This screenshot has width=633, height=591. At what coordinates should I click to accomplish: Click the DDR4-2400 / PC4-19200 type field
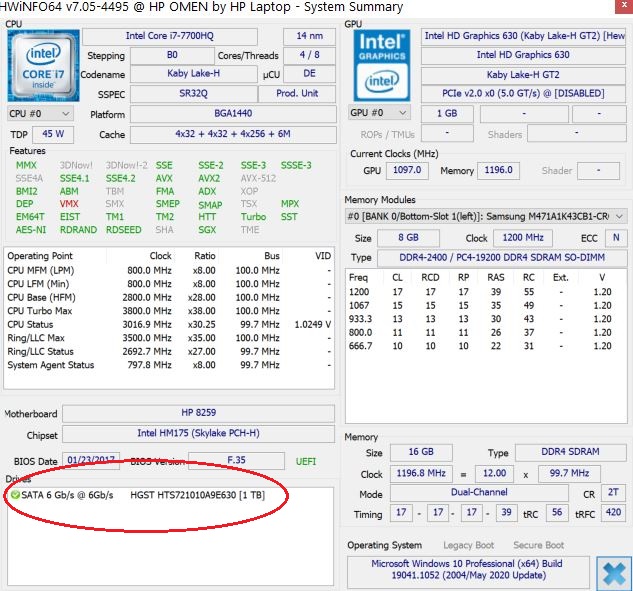click(502, 258)
